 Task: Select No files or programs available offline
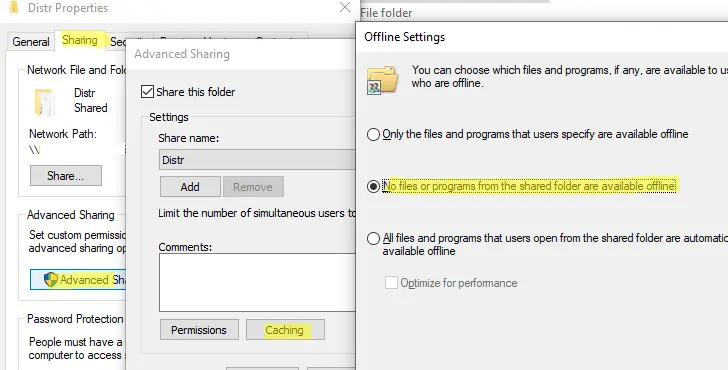(x=373, y=187)
